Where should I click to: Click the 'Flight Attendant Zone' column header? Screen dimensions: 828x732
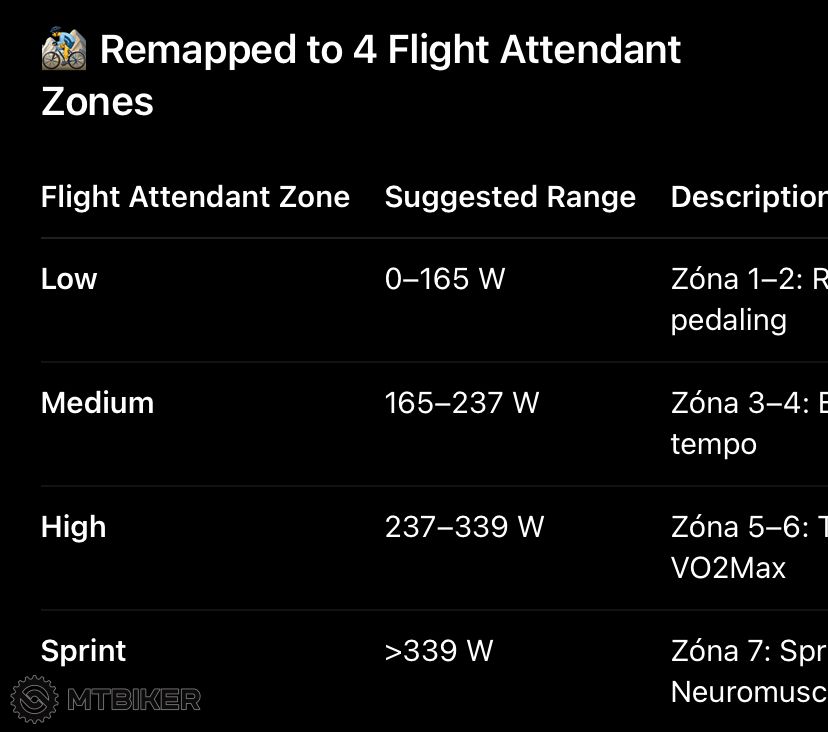coord(195,197)
